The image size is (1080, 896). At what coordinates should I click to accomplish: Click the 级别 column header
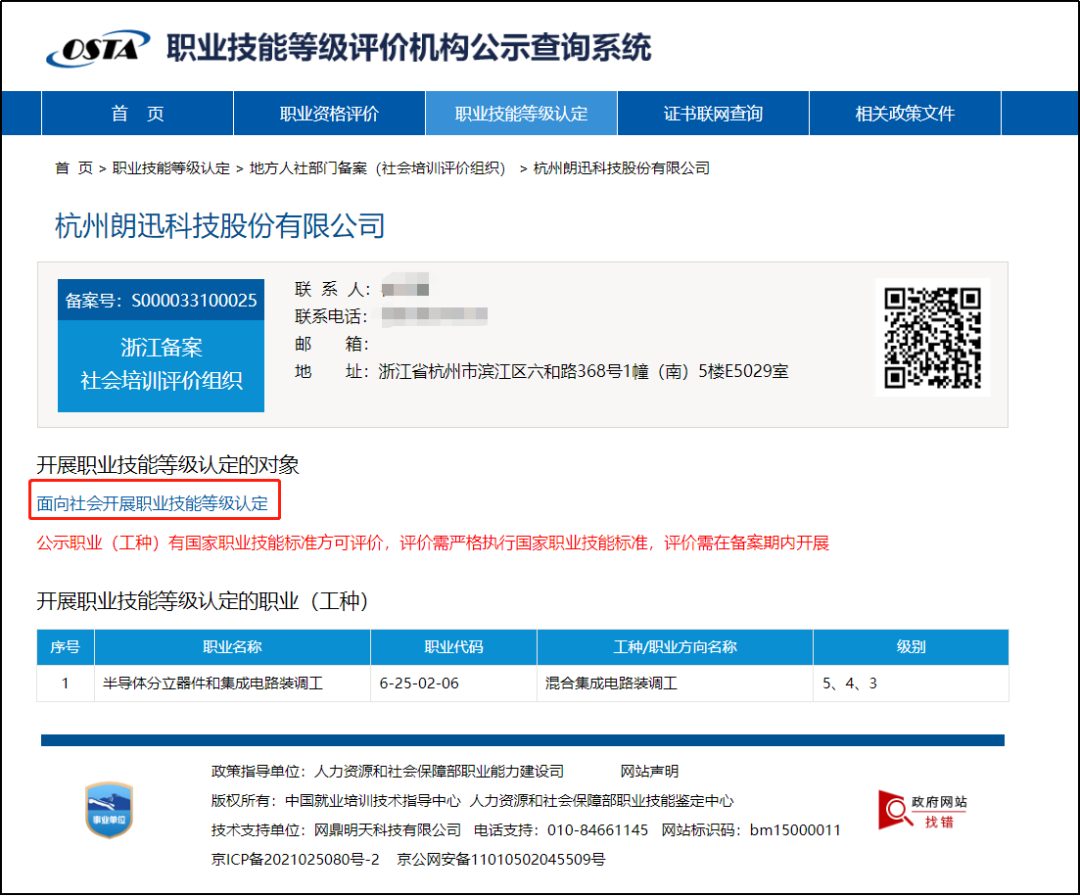(x=911, y=647)
